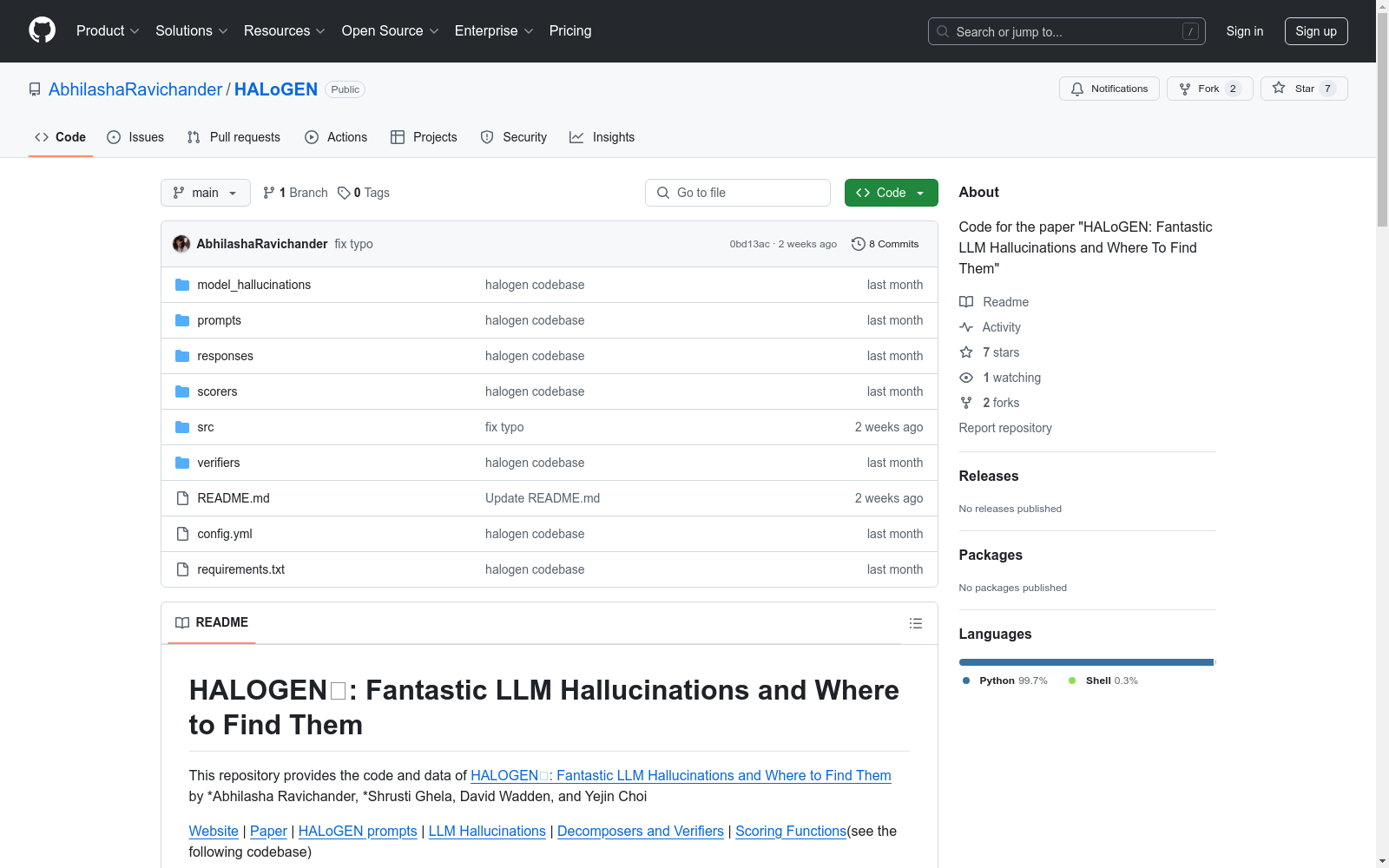Open the Paper link in README

(268, 831)
